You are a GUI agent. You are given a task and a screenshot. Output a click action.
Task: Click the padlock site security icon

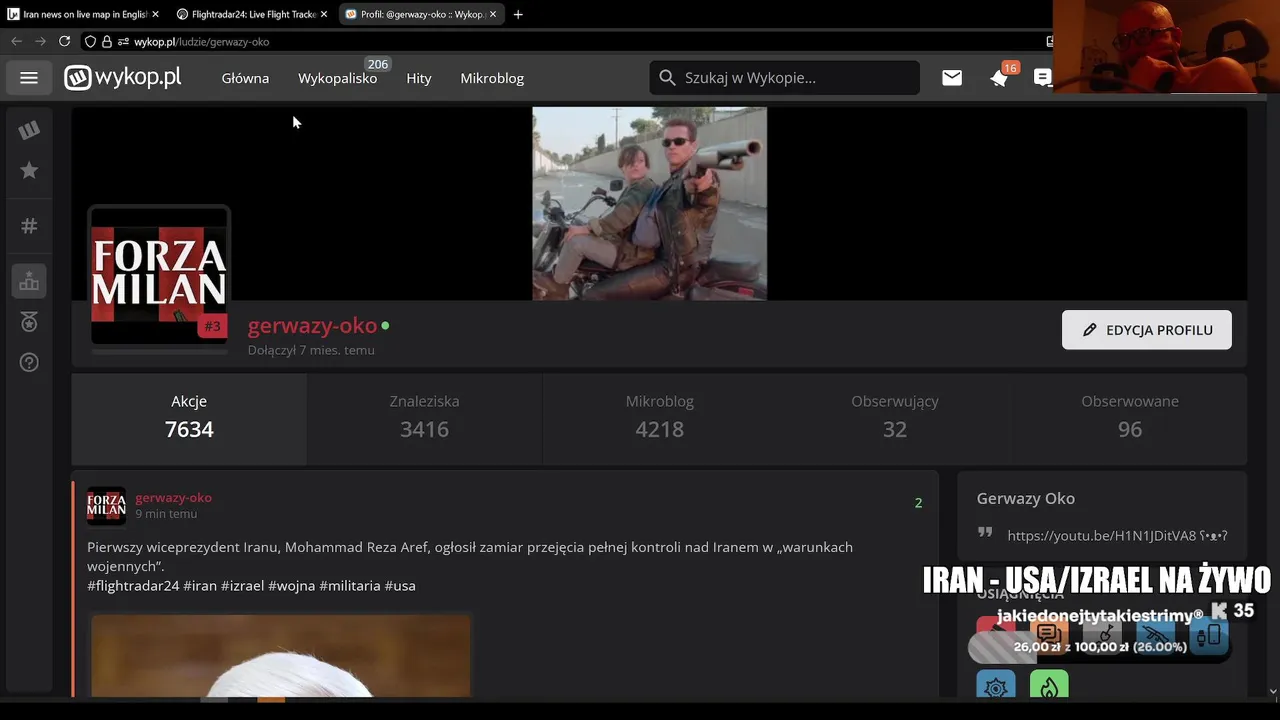tap(106, 42)
